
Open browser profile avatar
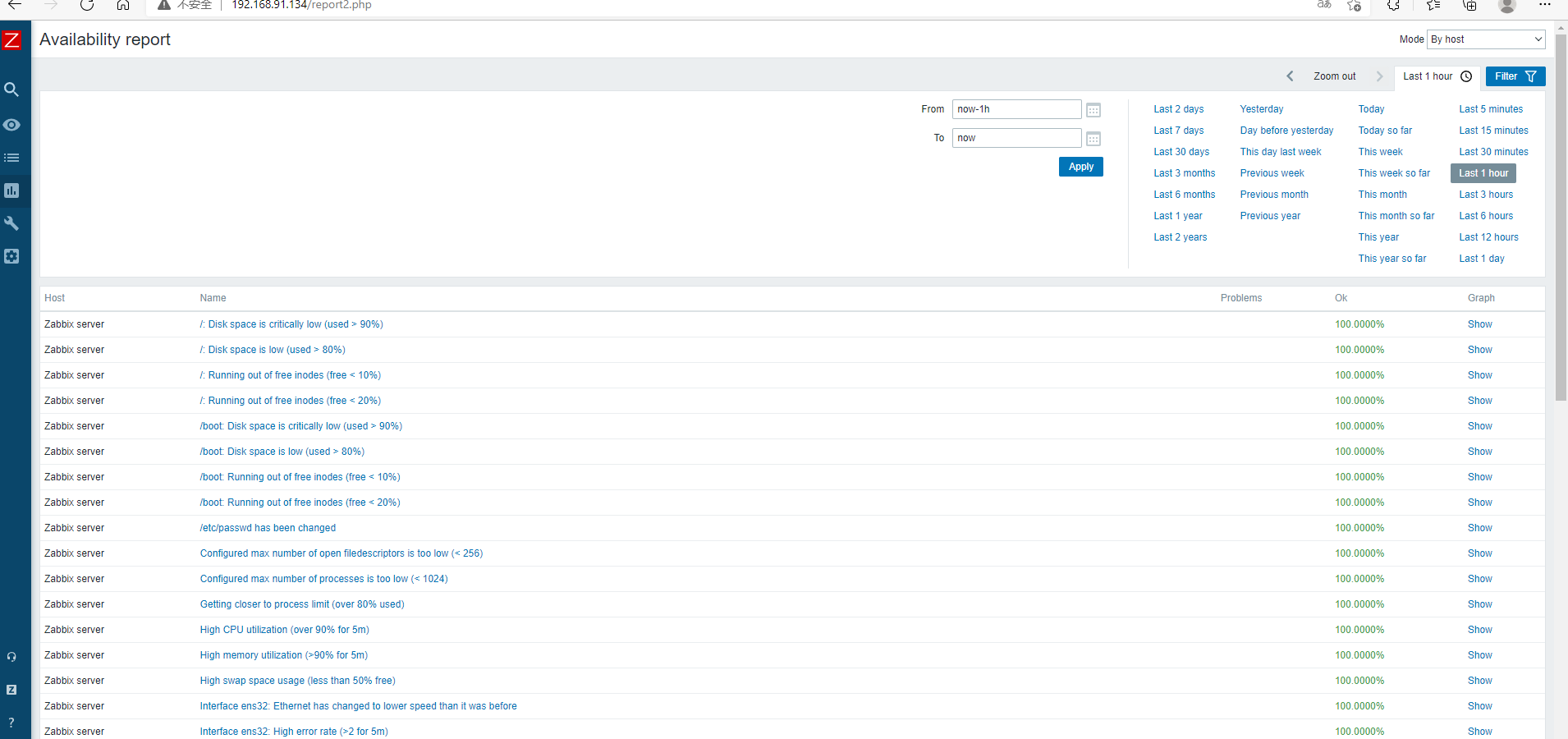point(1507,5)
